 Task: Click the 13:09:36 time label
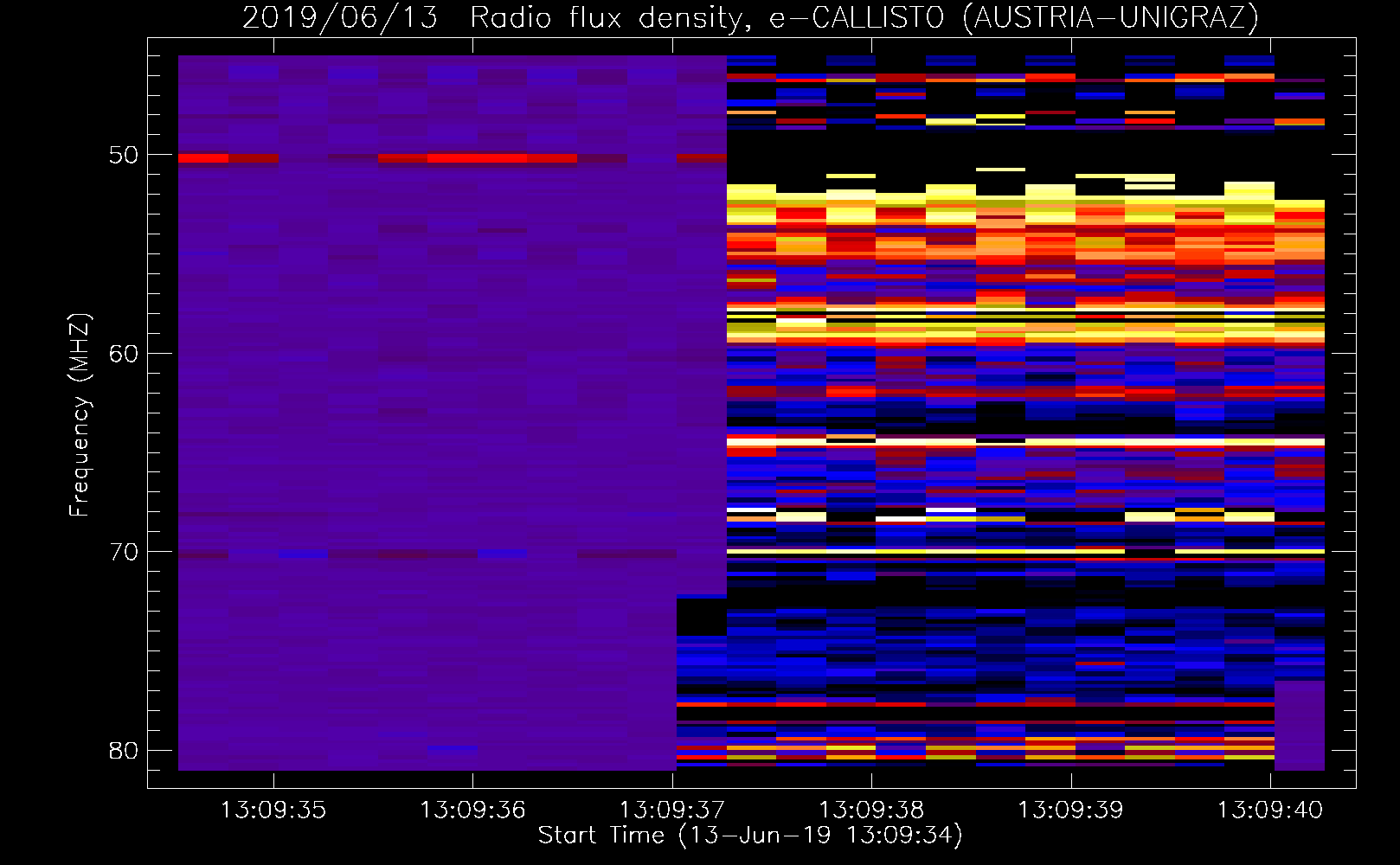pyautogui.click(x=472, y=811)
